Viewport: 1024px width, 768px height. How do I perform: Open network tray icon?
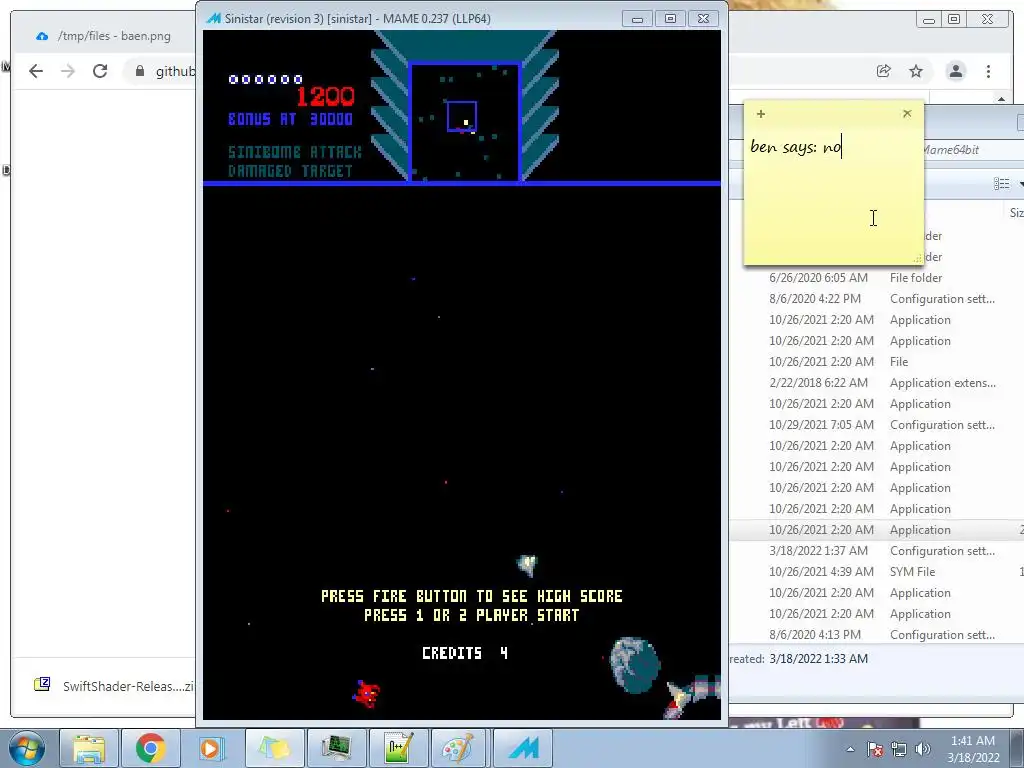coord(899,749)
